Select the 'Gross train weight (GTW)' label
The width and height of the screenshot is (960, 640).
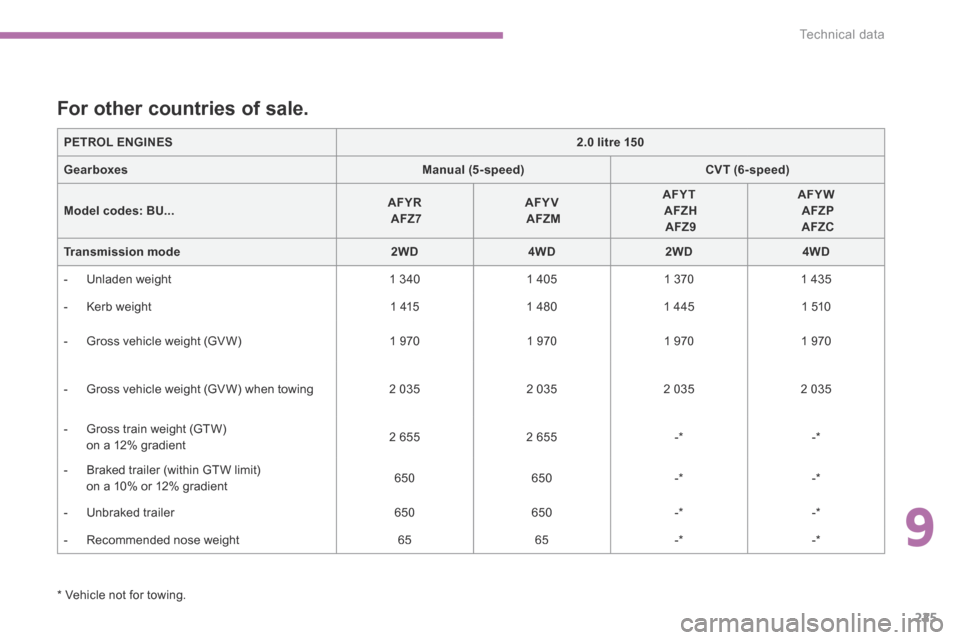pos(157,429)
